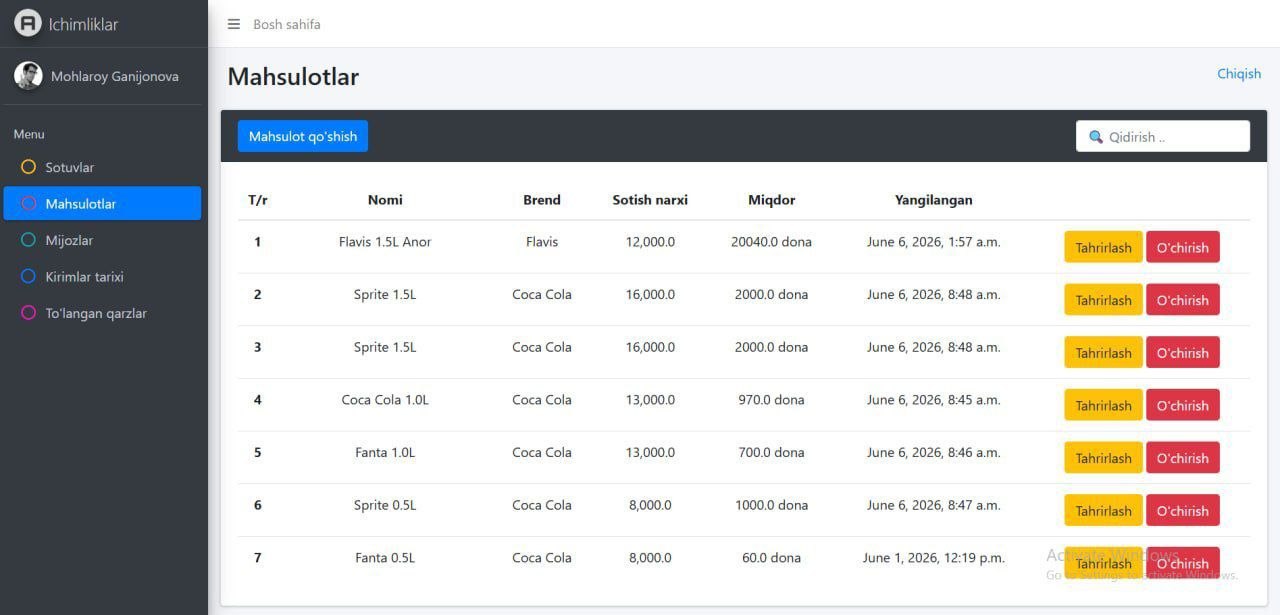Click the Mahsulot qo'shish button

303,136
